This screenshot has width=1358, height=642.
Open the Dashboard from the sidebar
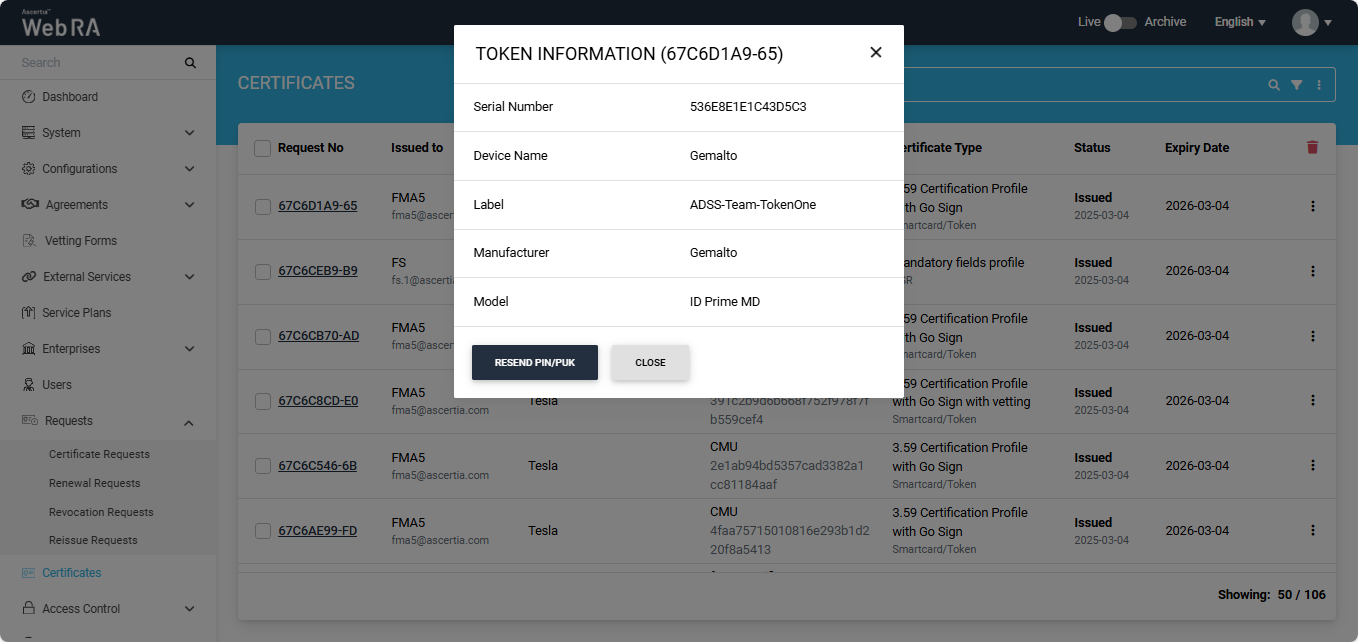70,97
